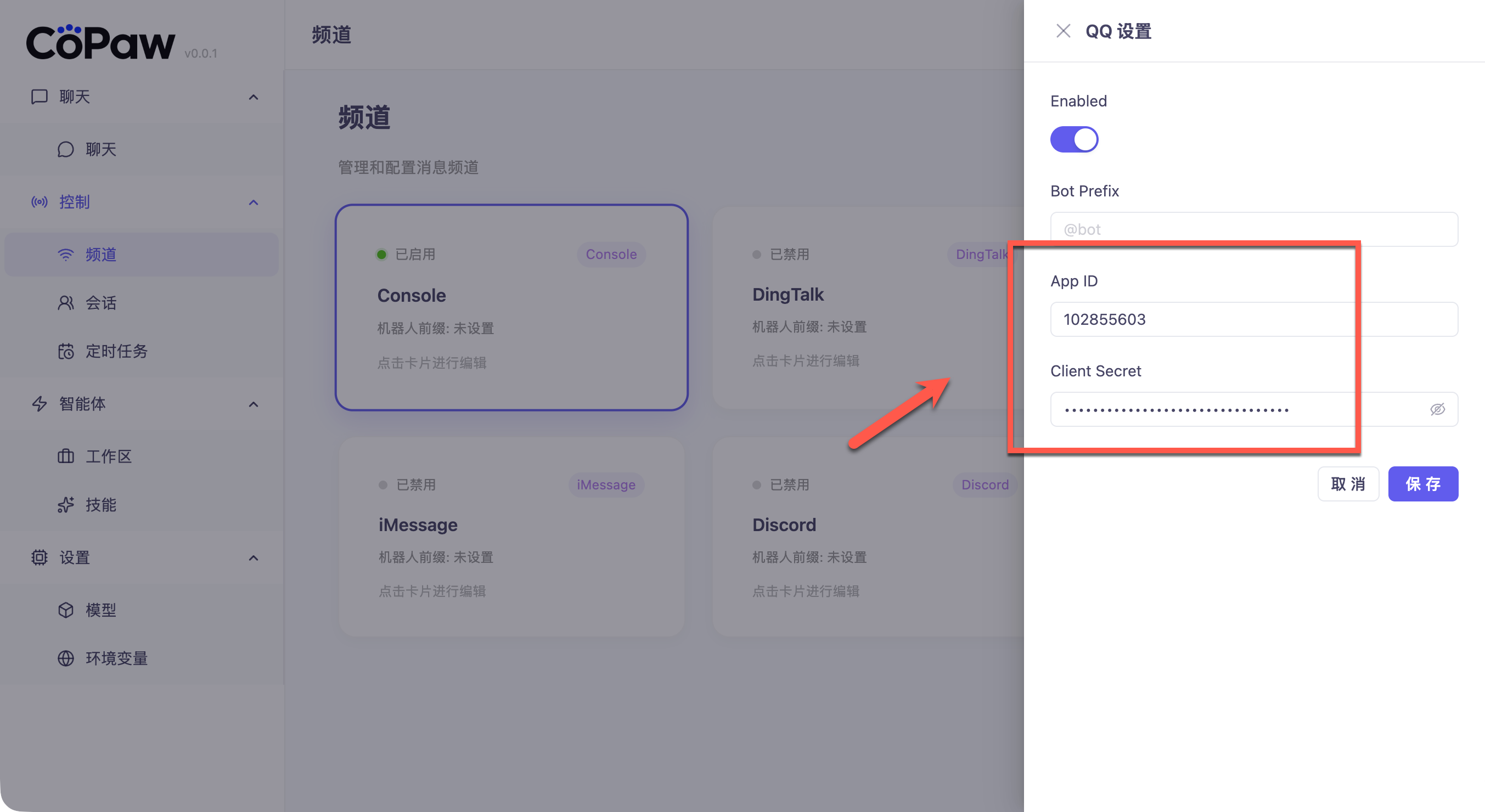Open the 定时任务 menu item
This screenshot has width=1485, height=812.
tap(116, 352)
